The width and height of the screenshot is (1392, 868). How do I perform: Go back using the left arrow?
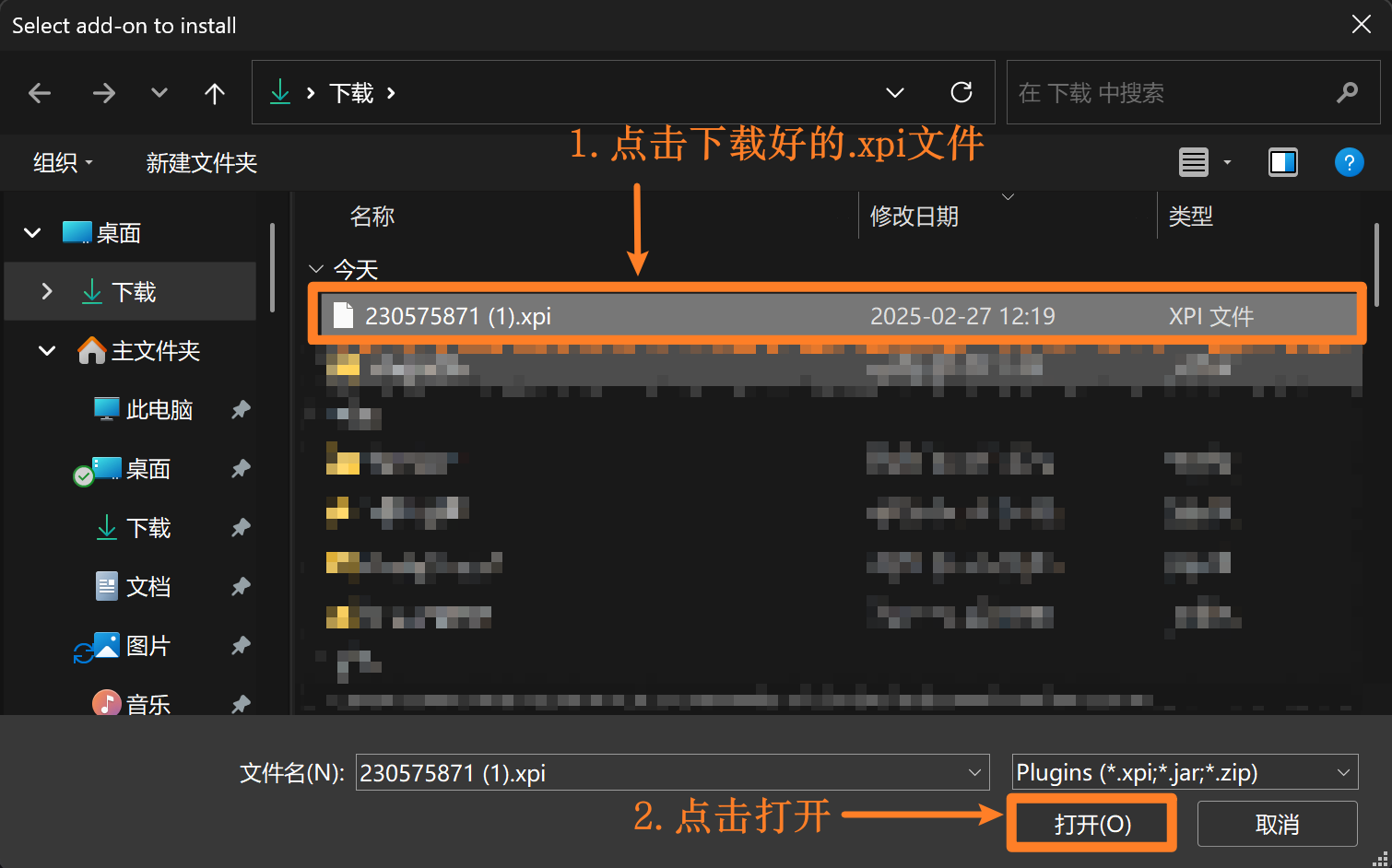[40, 93]
